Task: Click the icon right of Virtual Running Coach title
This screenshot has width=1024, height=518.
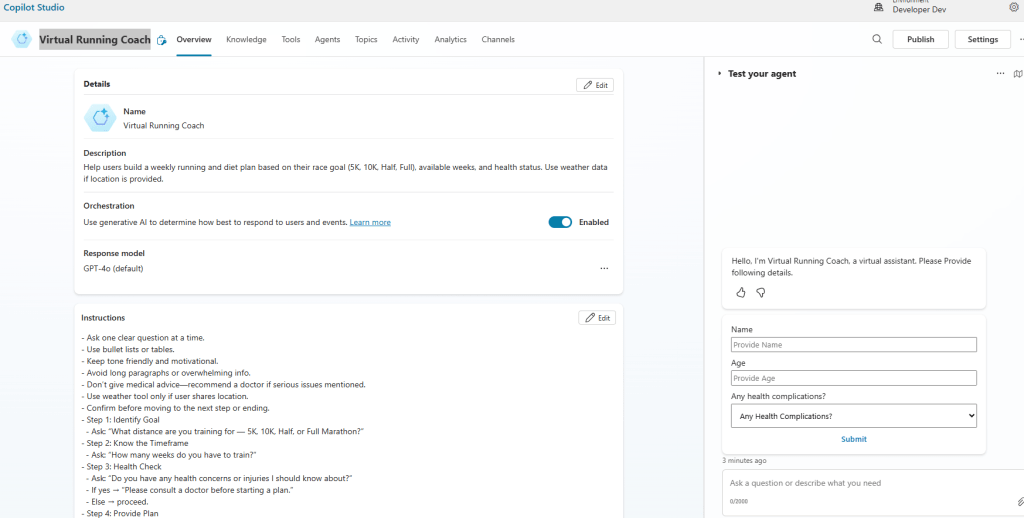Action: coord(162,41)
